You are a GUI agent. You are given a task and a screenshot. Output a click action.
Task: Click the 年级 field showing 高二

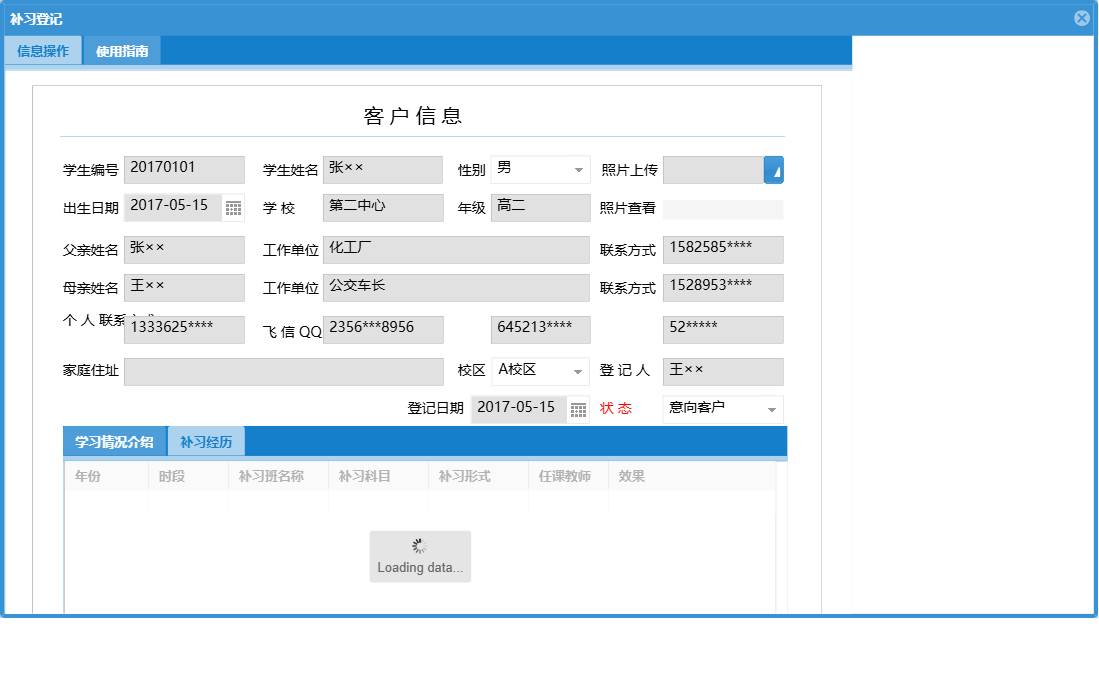click(540, 208)
